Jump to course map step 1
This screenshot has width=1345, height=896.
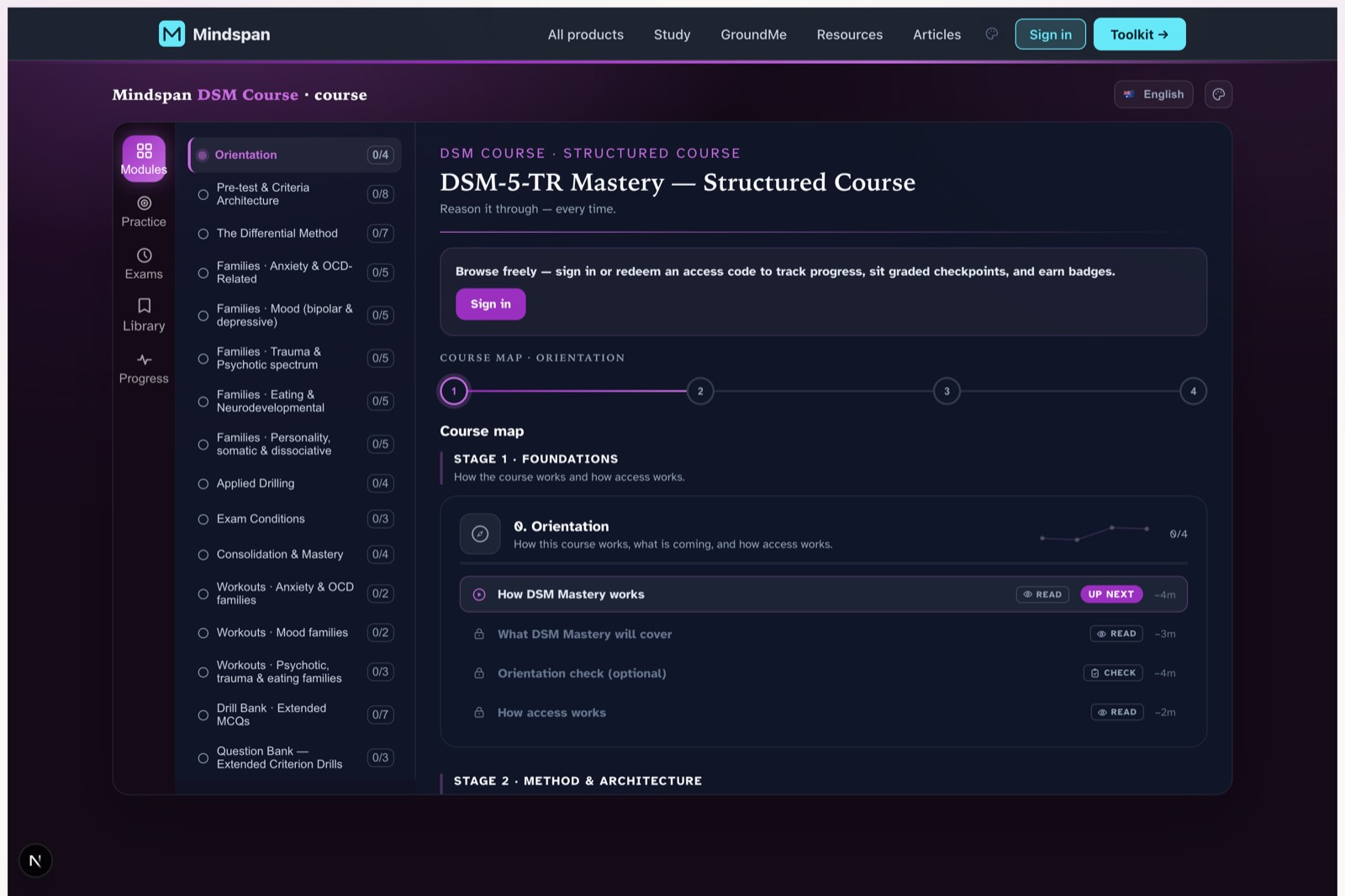coord(454,391)
